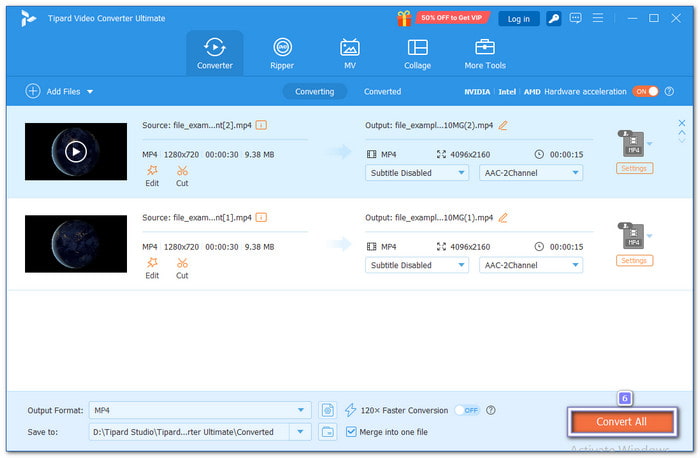Screen dimensions: 700x458
Task: Expand format arrow beside first file's MP4 icon
Action: click(650, 144)
